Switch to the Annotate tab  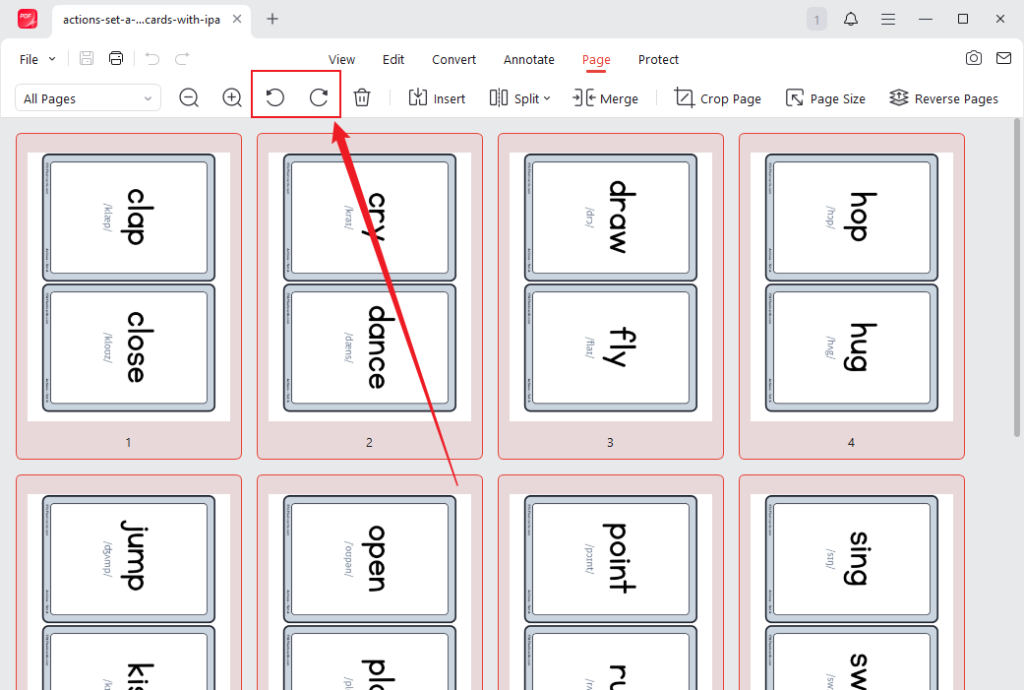[529, 59]
